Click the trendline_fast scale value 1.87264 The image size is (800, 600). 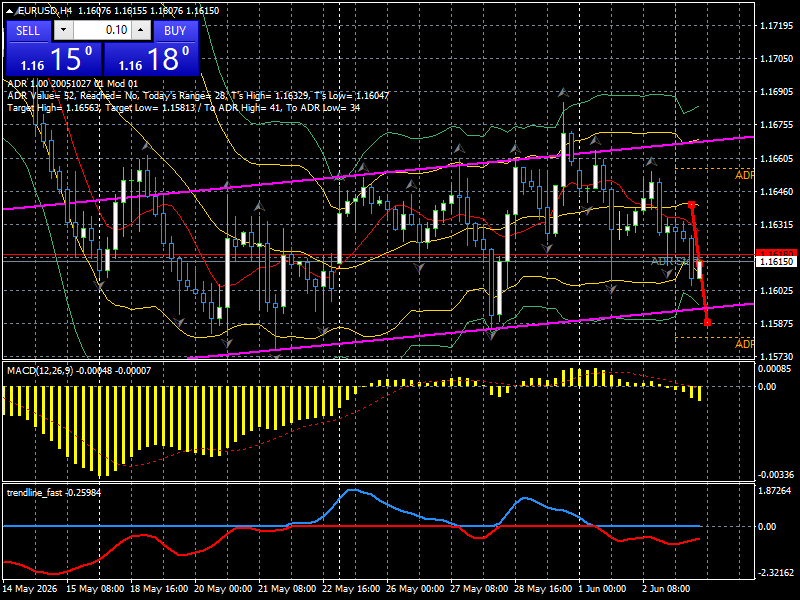click(776, 491)
